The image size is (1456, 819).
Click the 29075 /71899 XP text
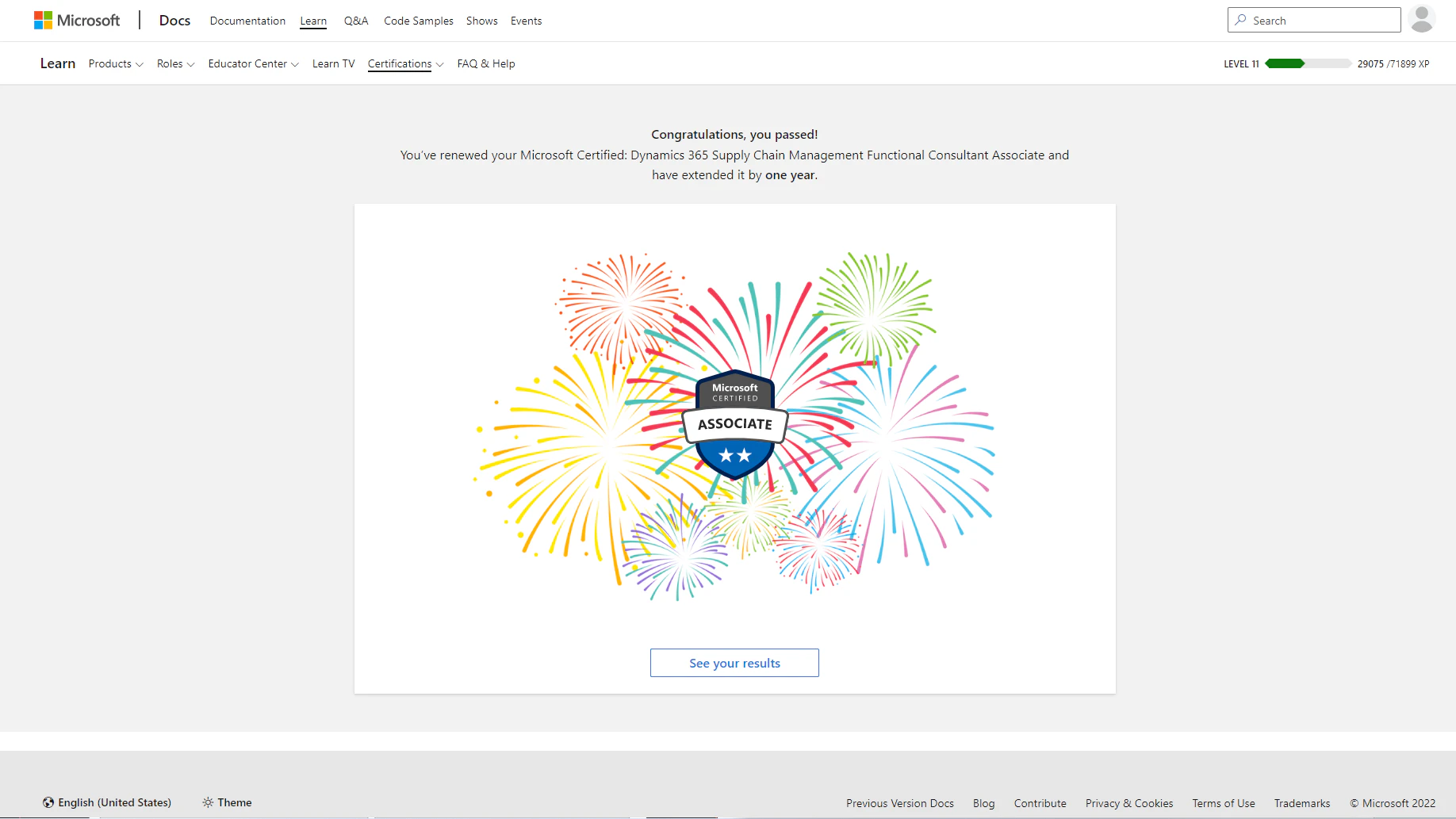point(1393,63)
